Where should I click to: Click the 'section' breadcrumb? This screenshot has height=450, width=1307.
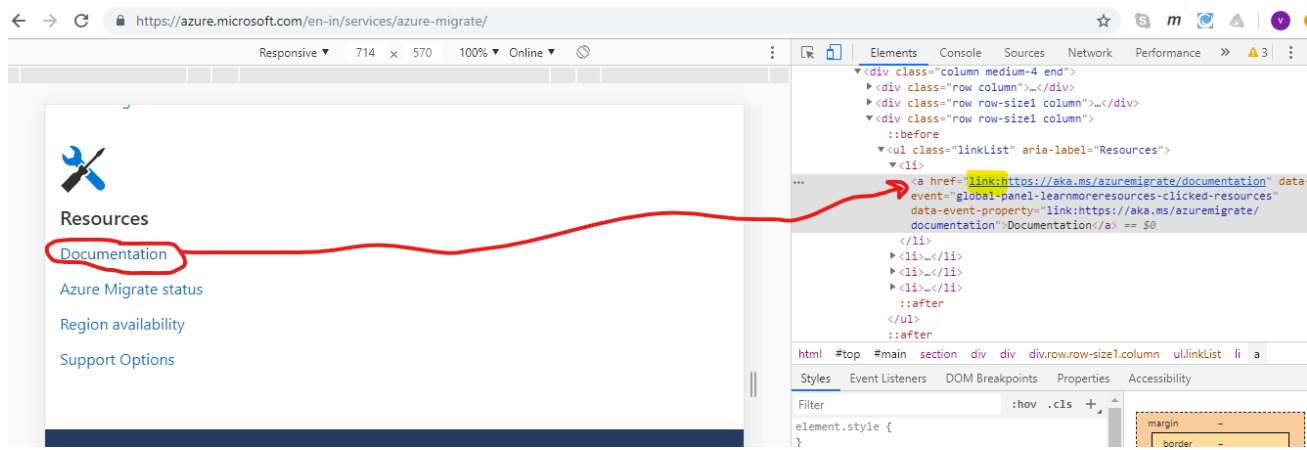(x=938, y=354)
